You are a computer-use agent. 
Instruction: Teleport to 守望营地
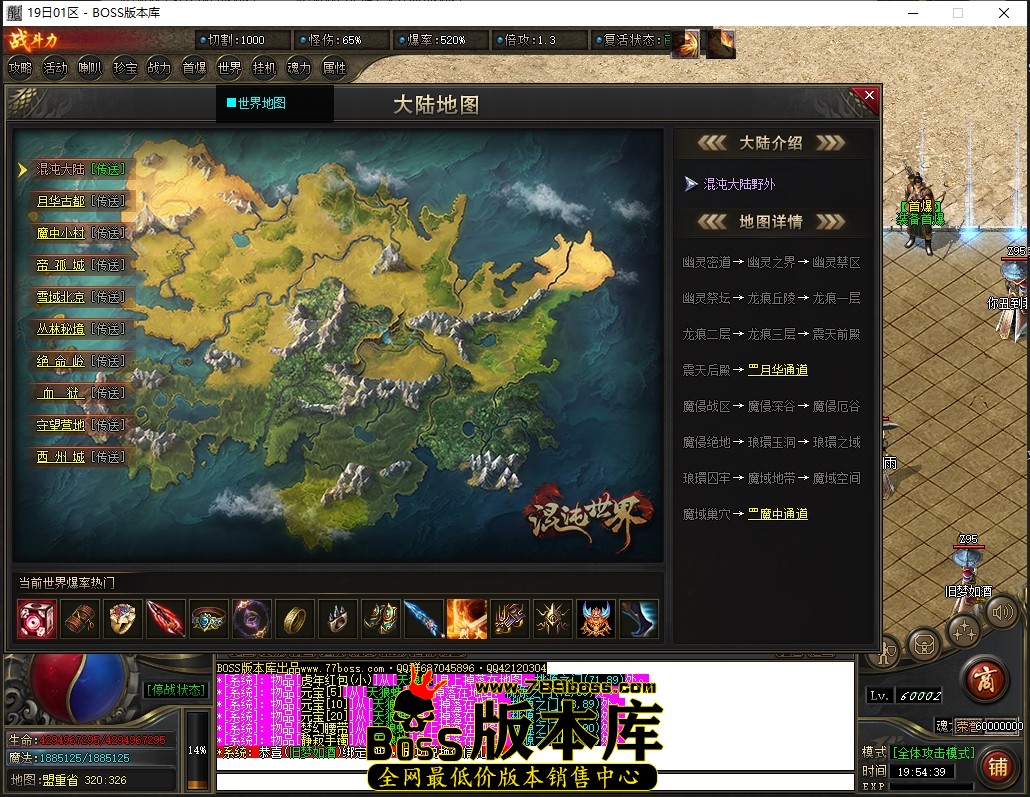coord(108,425)
